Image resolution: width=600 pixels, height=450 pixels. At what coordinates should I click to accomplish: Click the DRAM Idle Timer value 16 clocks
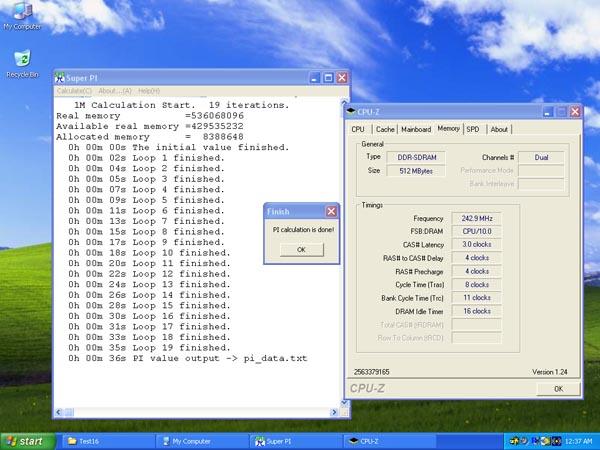[477, 311]
